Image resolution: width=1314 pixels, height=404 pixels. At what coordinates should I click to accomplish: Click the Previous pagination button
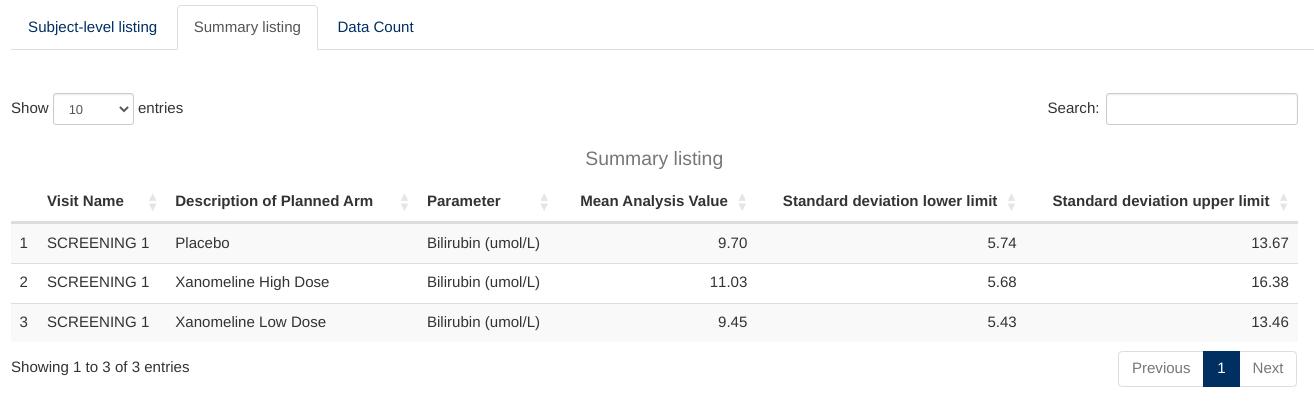click(x=1160, y=368)
